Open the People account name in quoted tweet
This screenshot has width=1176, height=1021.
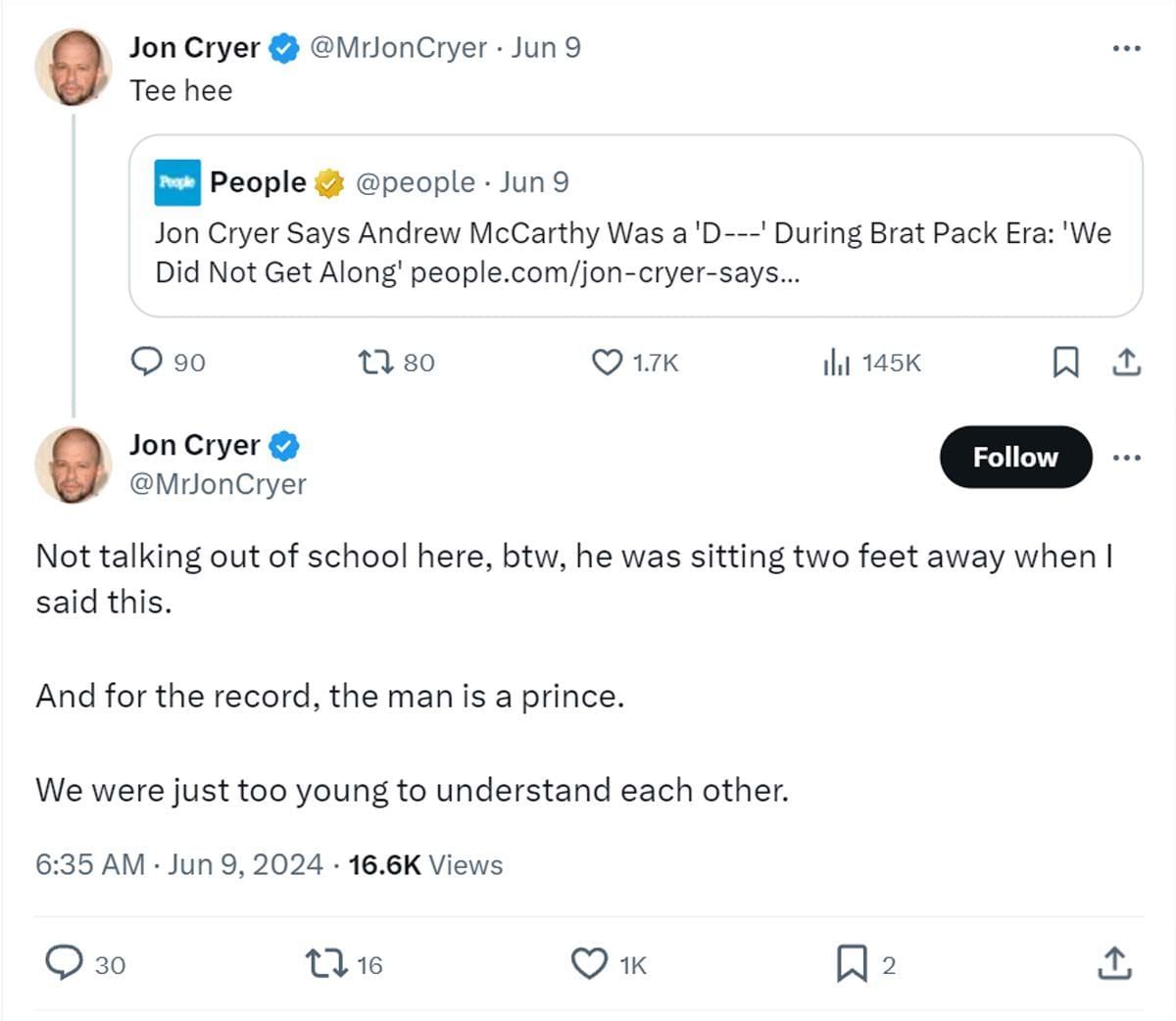pyautogui.click(x=258, y=182)
